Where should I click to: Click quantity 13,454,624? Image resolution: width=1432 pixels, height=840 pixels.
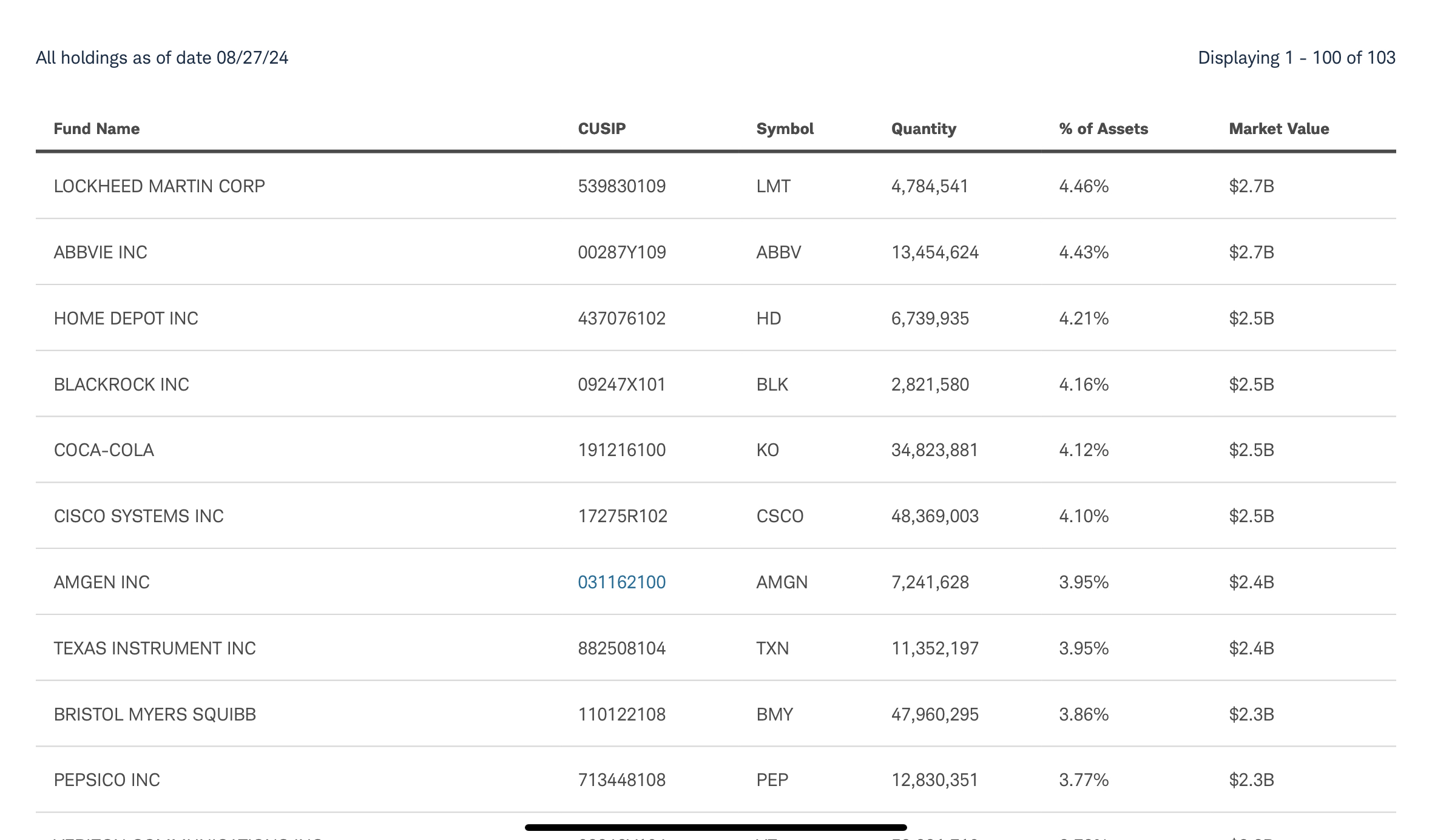click(935, 252)
